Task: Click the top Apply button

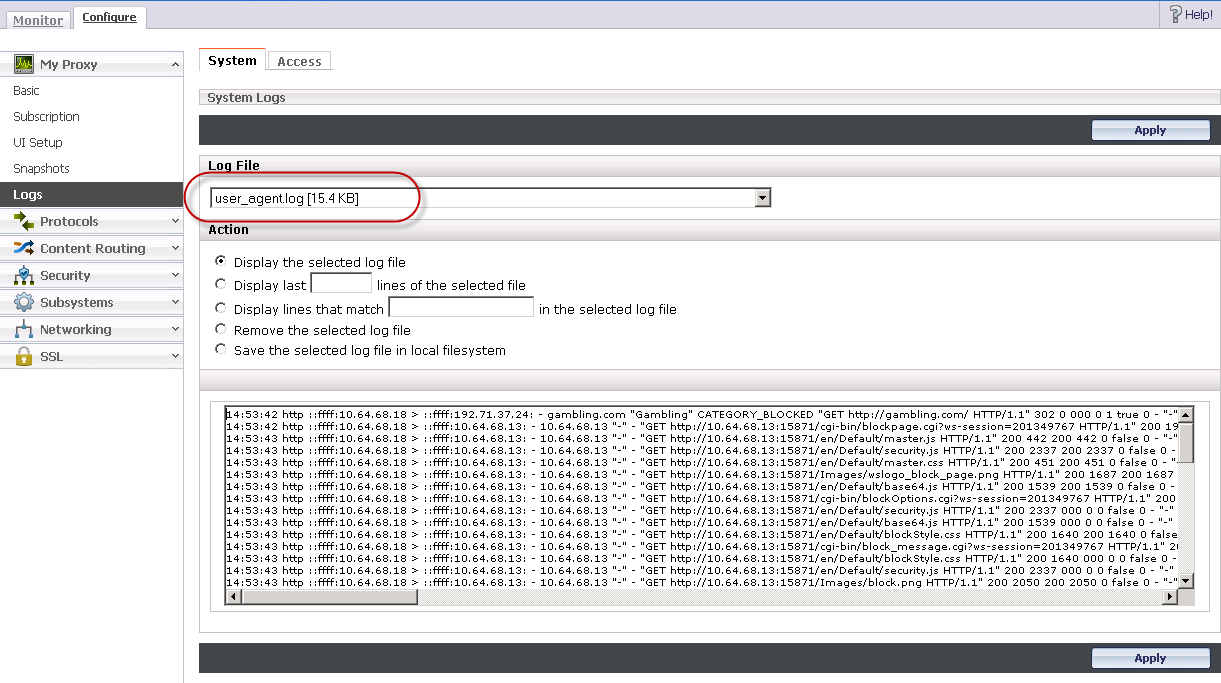Action: 1150,129
